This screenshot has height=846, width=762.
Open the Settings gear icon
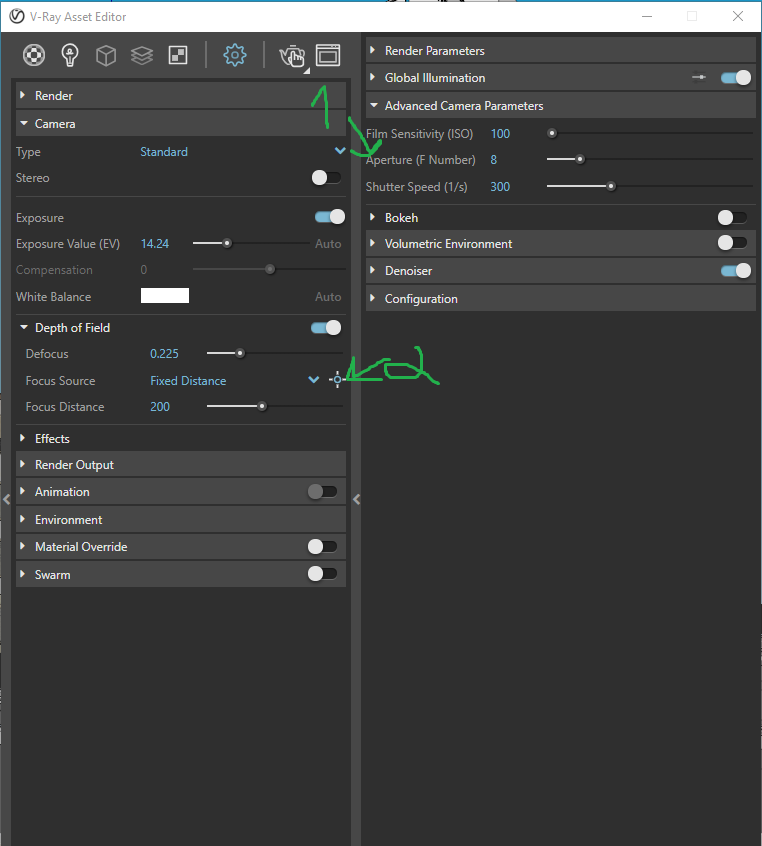[x=235, y=55]
